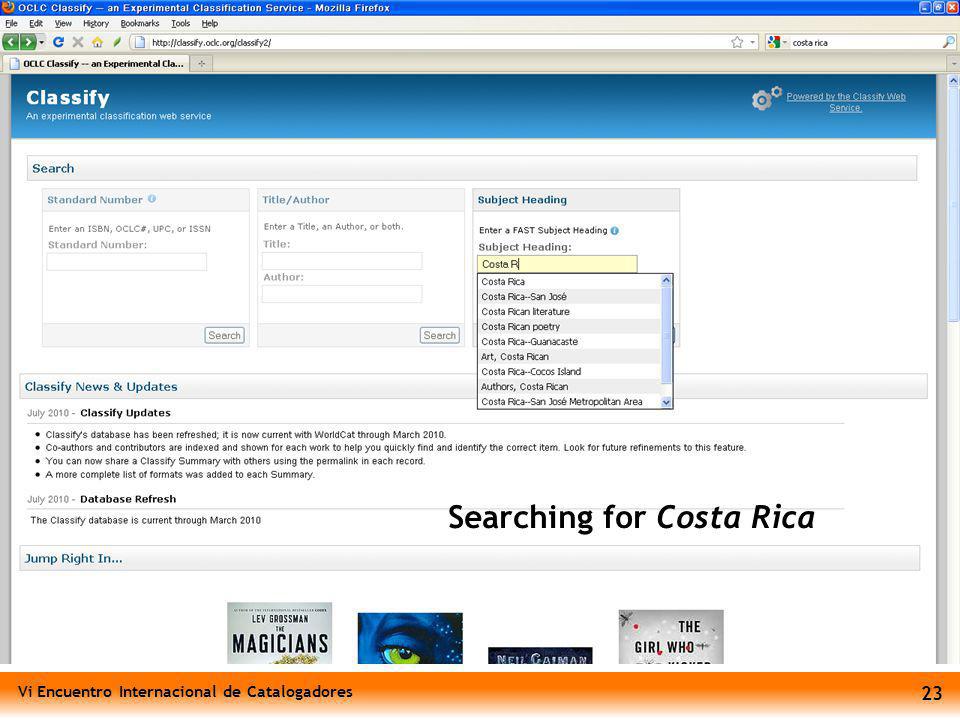
Task: Click the 'Jump Right In...' heading
Action: pos(73,558)
